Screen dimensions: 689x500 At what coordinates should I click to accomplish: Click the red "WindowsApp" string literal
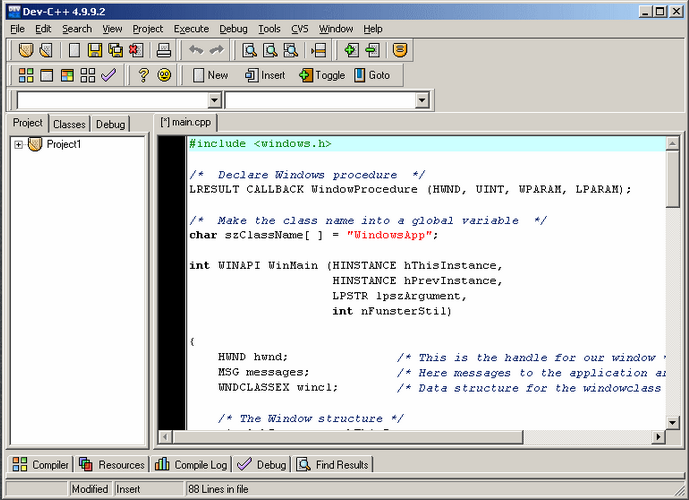pos(390,235)
